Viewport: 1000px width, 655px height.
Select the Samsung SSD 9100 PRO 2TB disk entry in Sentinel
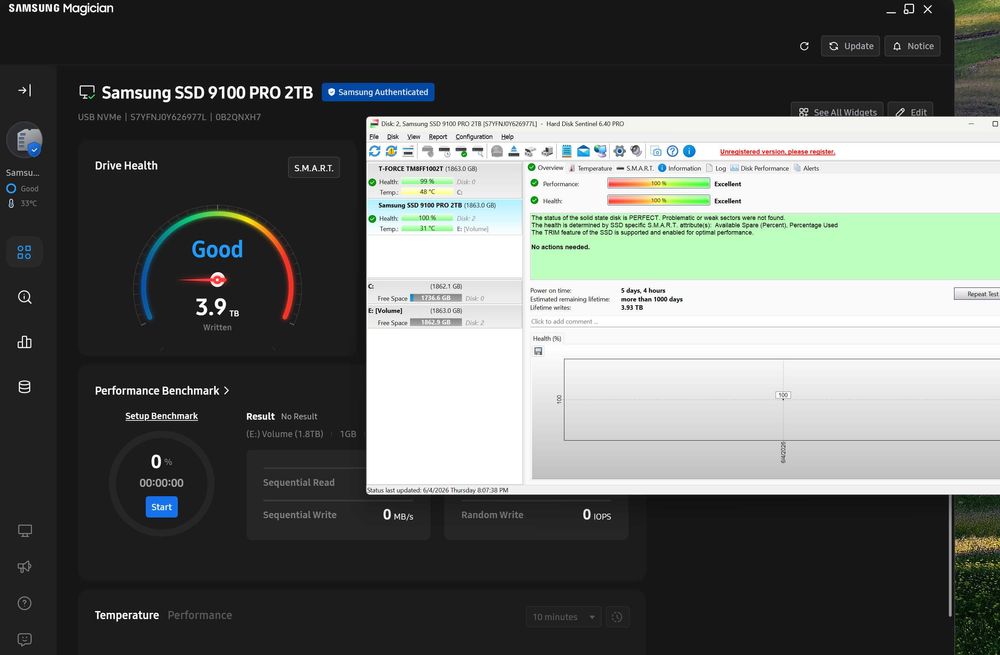point(445,217)
